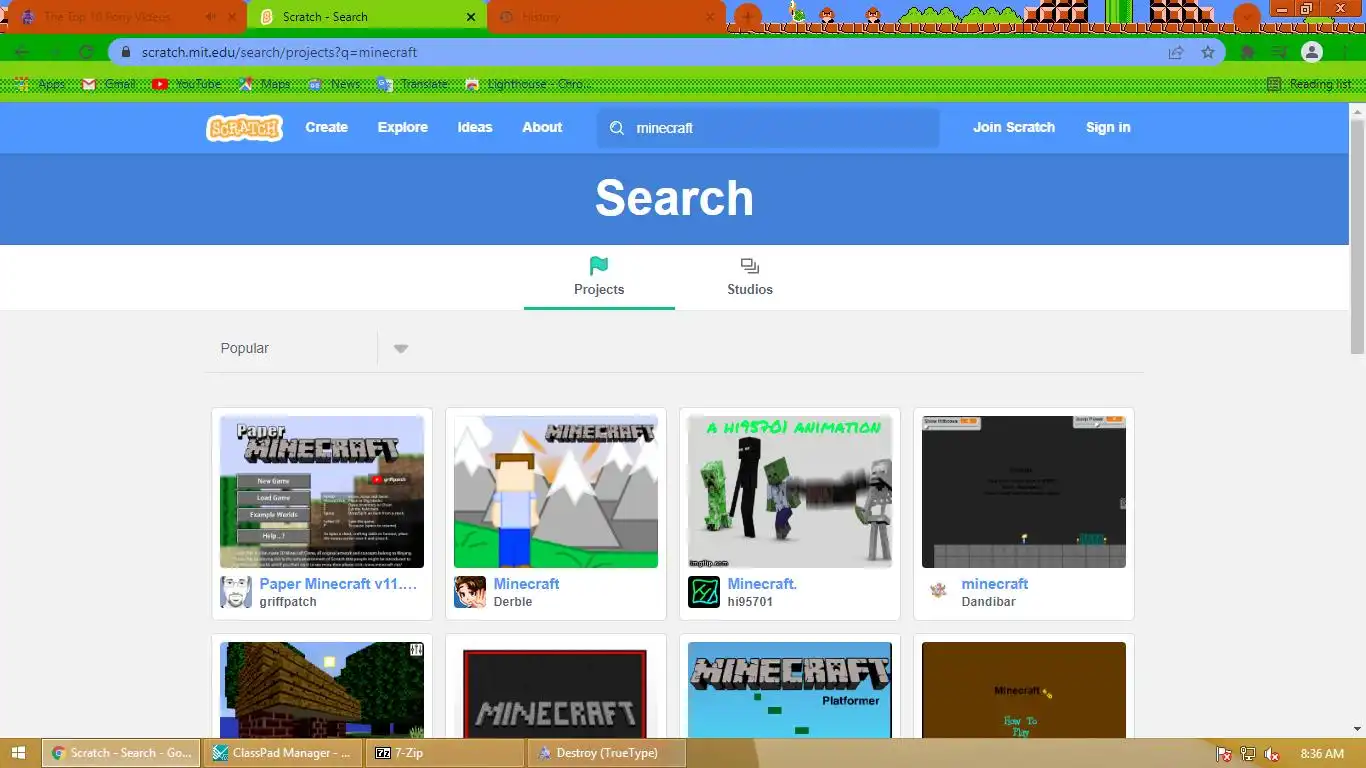
Task: Open the Ideas menu item
Action: click(x=475, y=127)
